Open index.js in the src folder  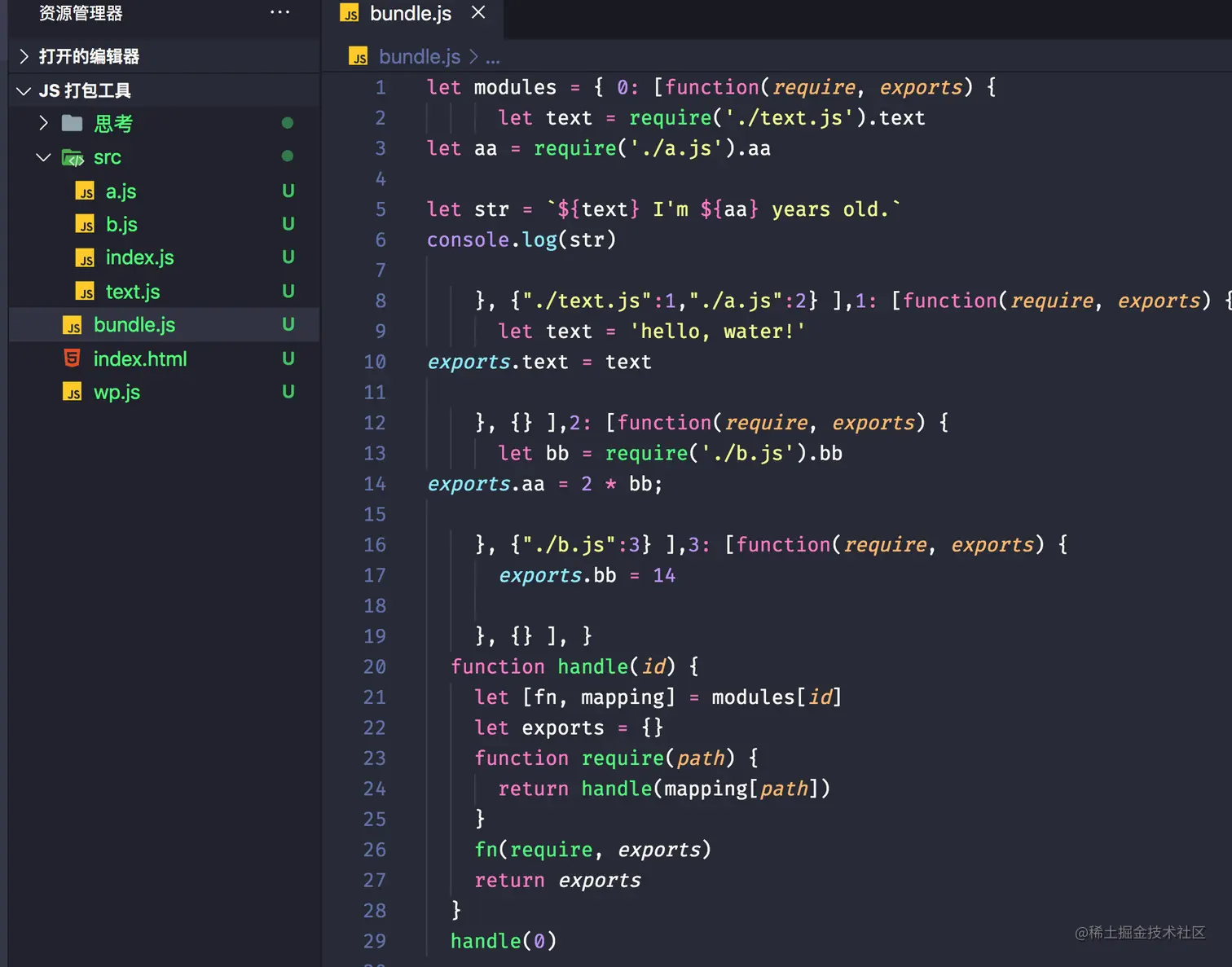pyautogui.click(x=139, y=258)
